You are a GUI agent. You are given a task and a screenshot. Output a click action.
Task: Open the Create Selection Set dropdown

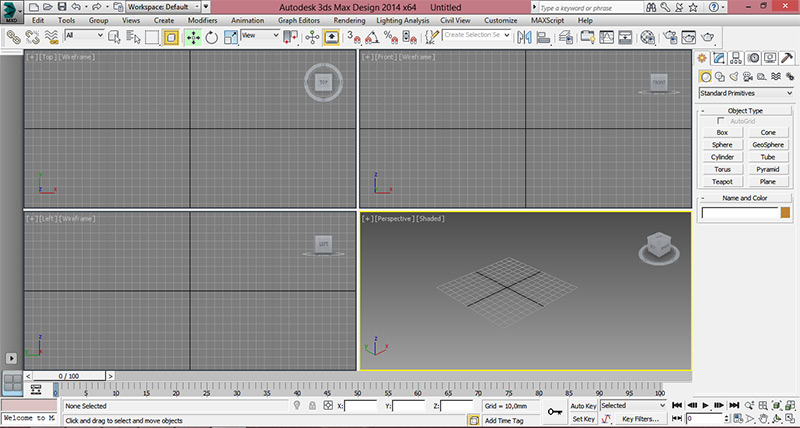[x=477, y=35]
